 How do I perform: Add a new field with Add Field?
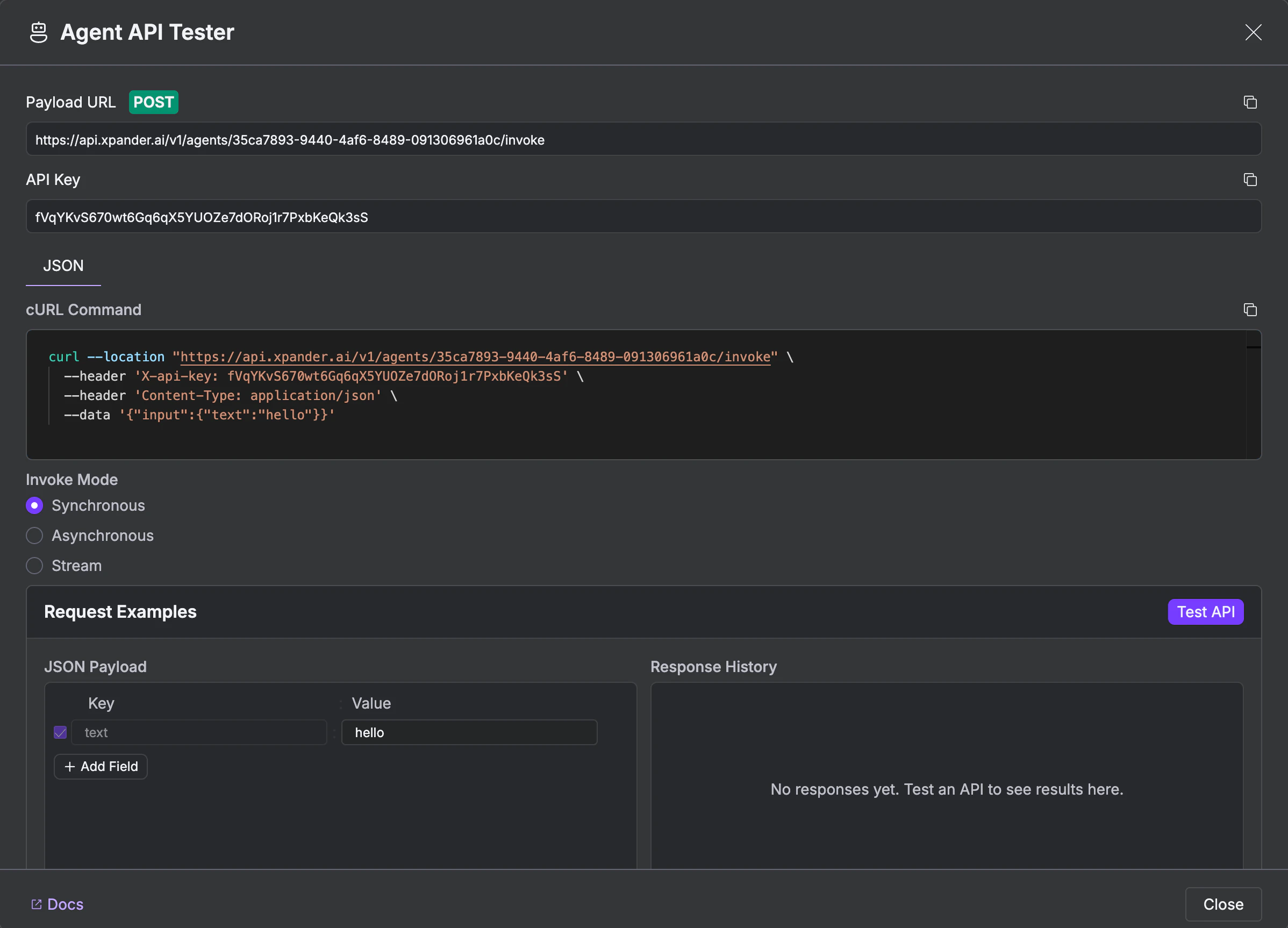pos(101,766)
